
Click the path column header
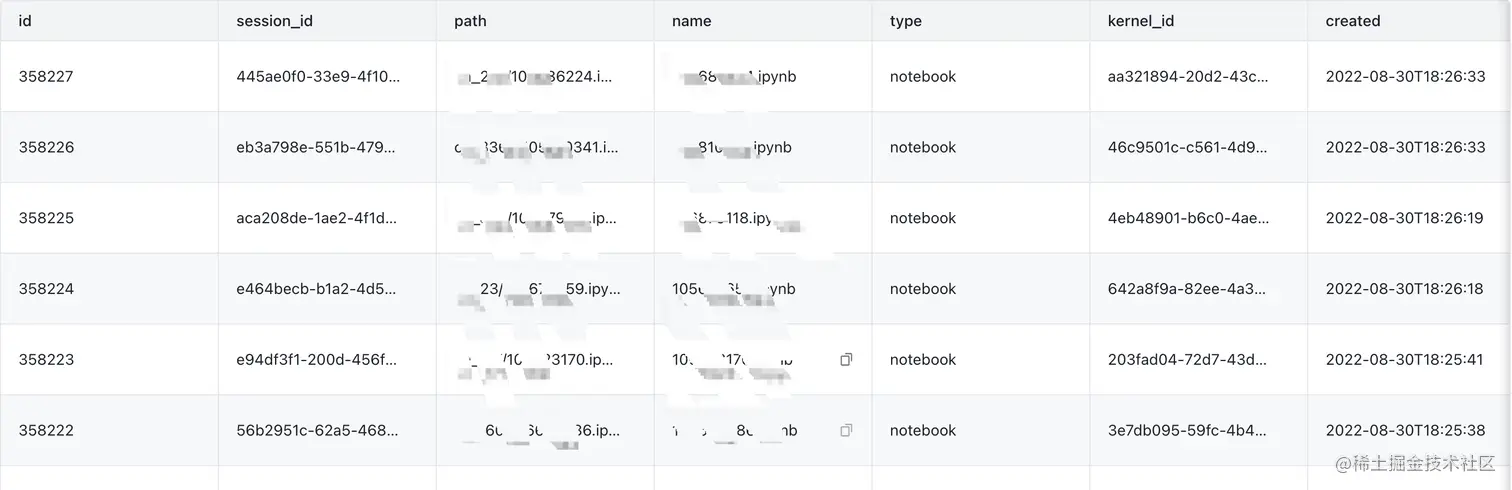470,21
